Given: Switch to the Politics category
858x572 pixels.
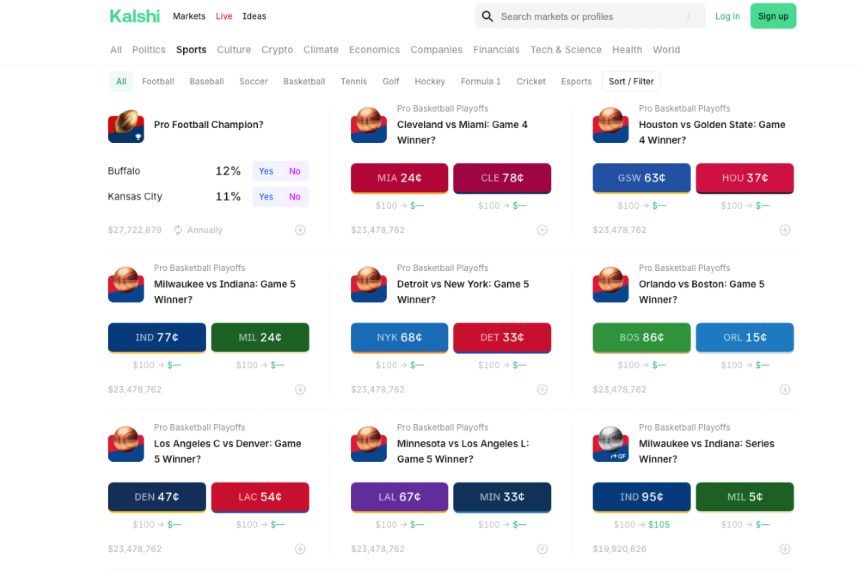Looking at the screenshot, I should (x=148, y=49).
